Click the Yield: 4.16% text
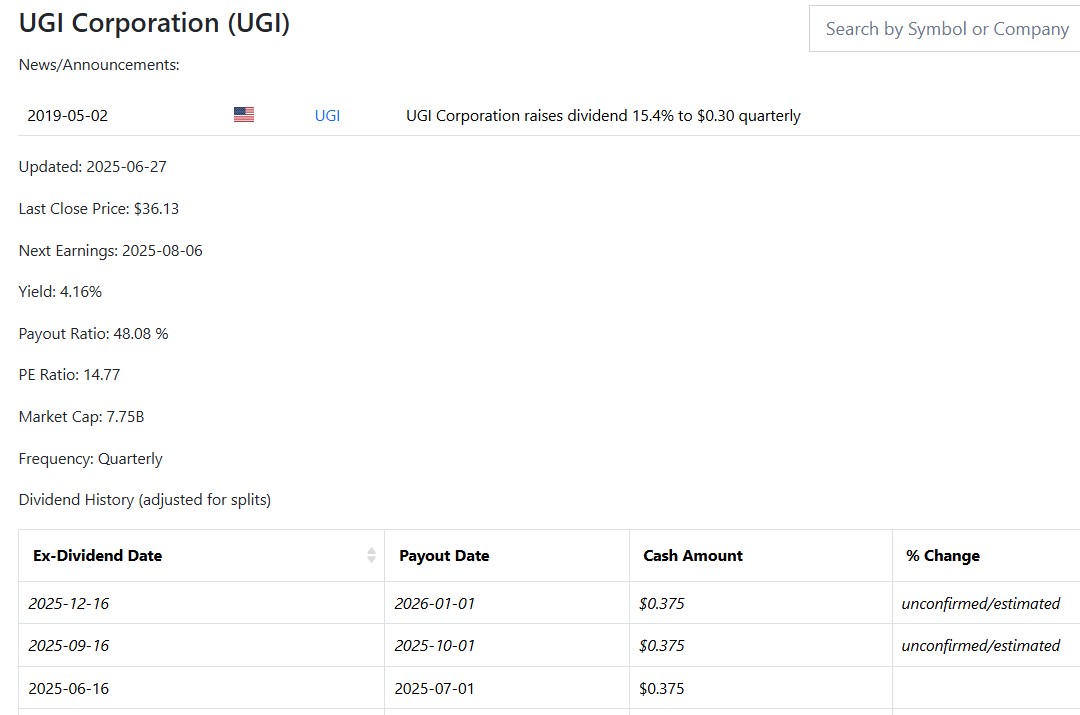 click(60, 292)
